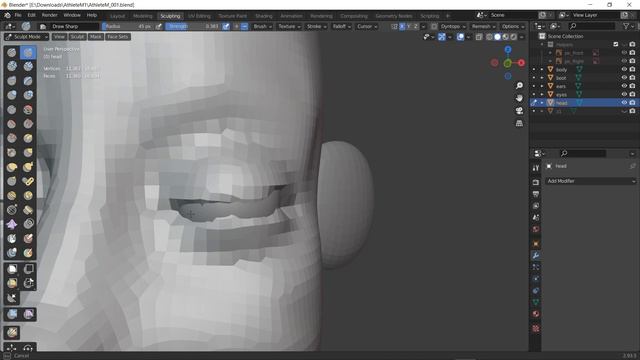This screenshot has width=640, height=360.
Task: Switch perspective/orthographic with the grid icon
Action: click(519, 123)
